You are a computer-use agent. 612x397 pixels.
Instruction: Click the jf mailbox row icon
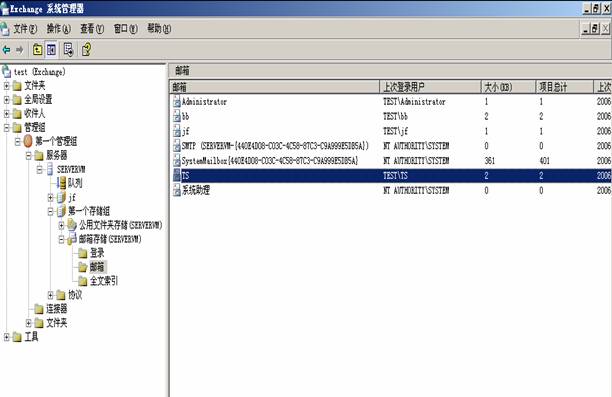[x=177, y=131]
